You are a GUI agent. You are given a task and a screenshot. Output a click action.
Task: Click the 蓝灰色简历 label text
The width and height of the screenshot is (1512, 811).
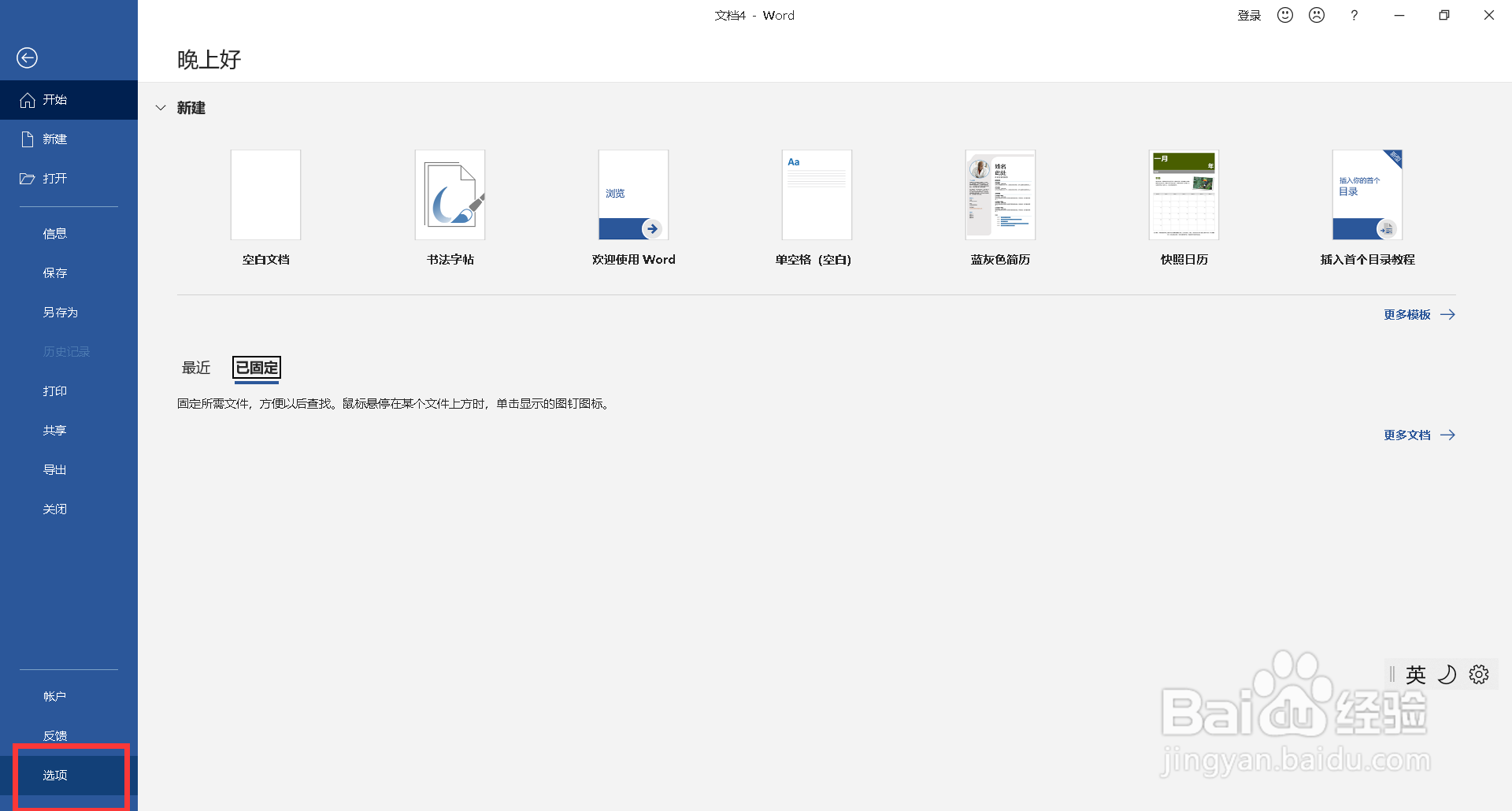click(1000, 260)
